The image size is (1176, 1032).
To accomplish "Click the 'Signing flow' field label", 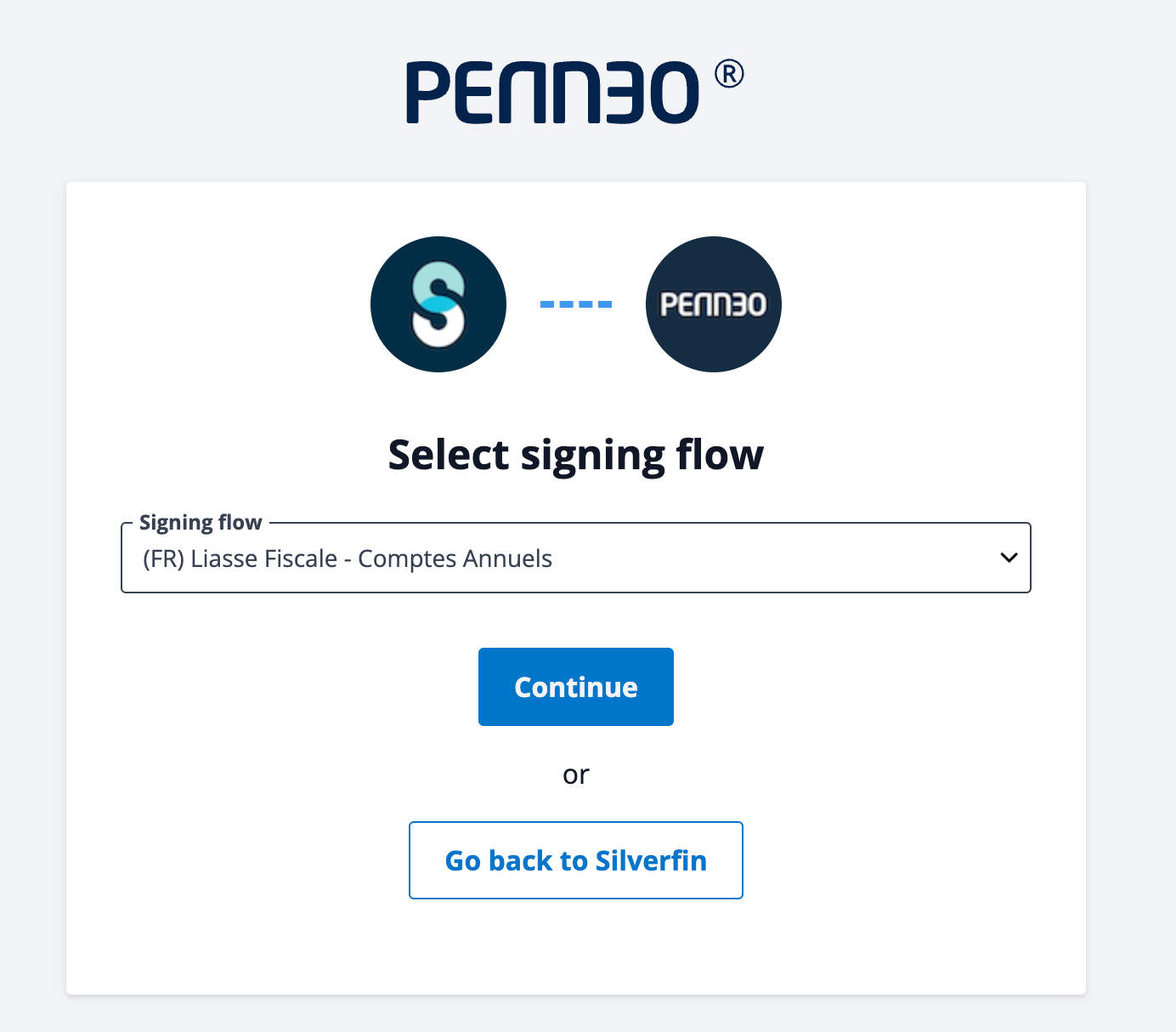I will point(201,522).
